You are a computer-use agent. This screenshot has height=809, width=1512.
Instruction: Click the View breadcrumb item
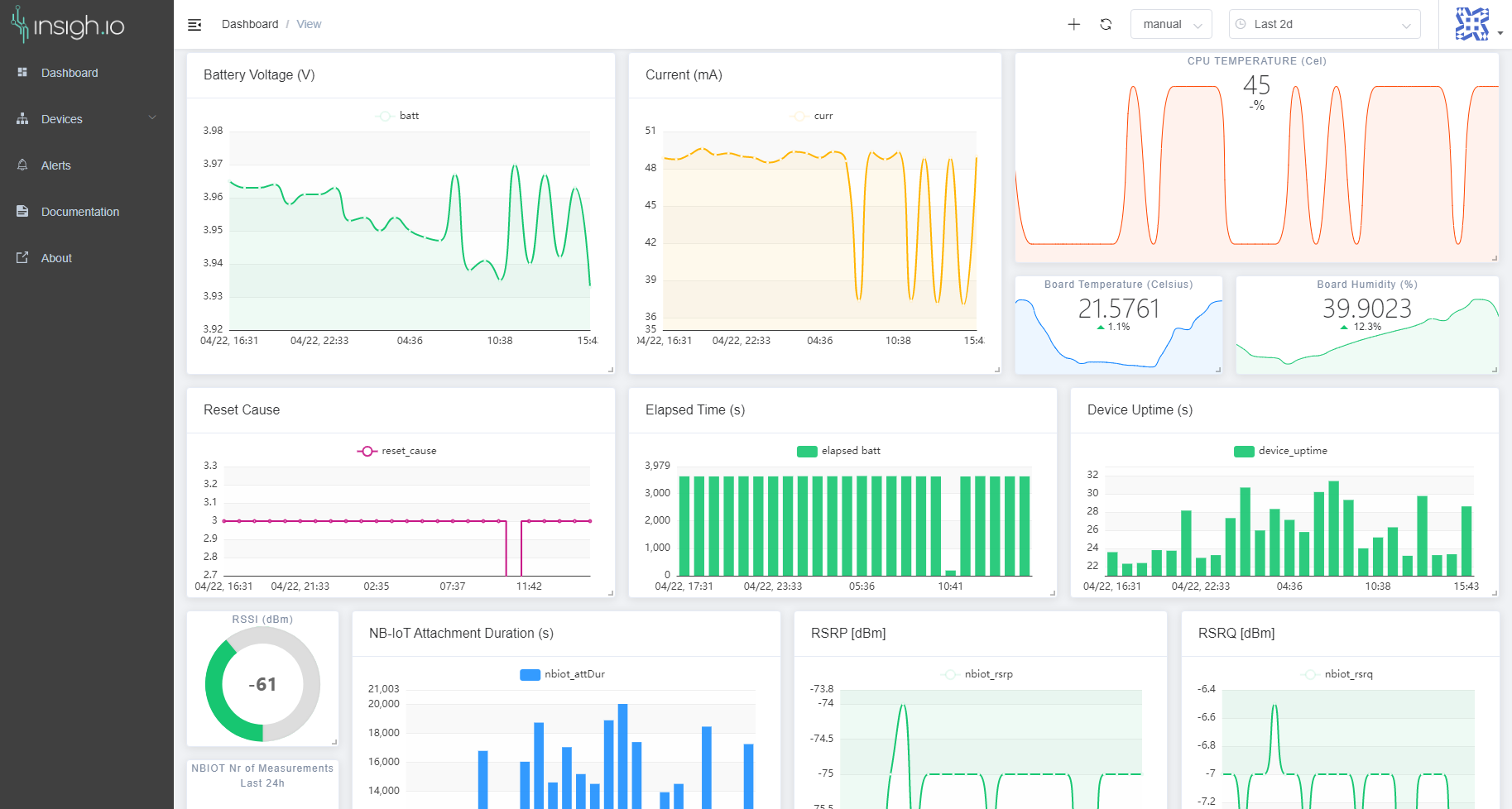click(x=309, y=24)
